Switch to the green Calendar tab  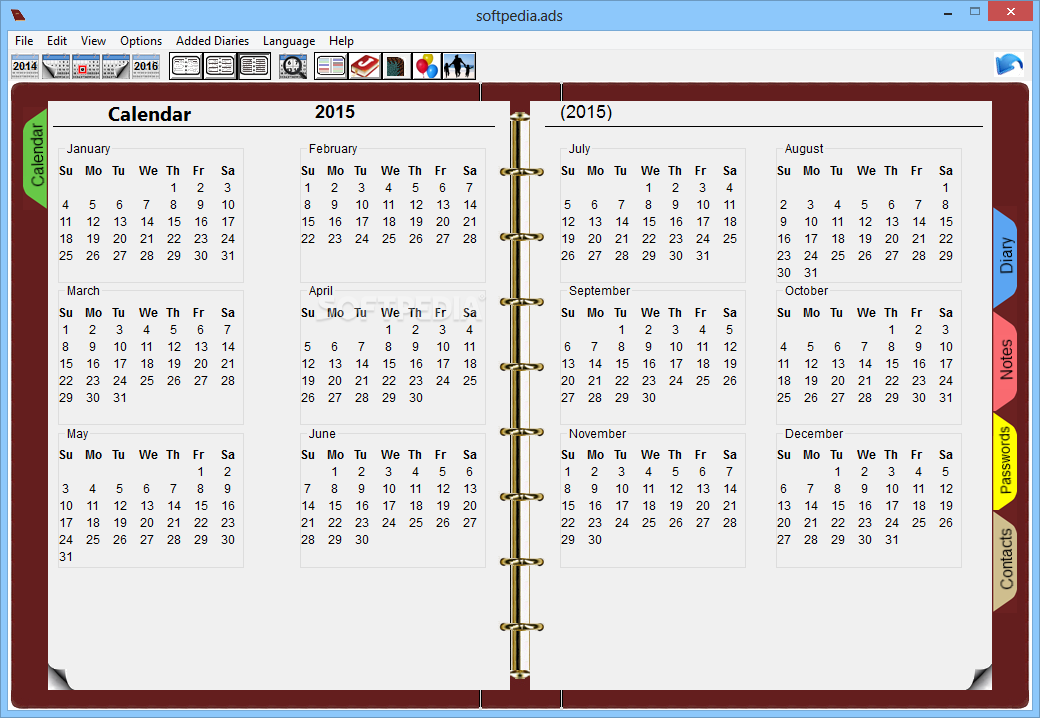pos(36,156)
